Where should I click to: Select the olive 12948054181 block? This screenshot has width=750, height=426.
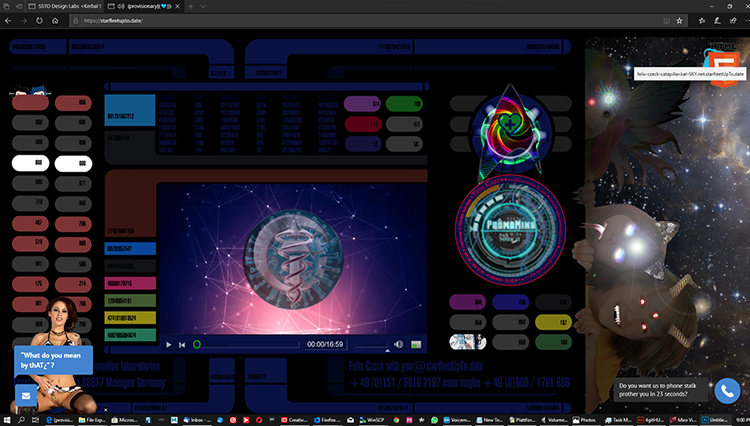tap(130, 300)
